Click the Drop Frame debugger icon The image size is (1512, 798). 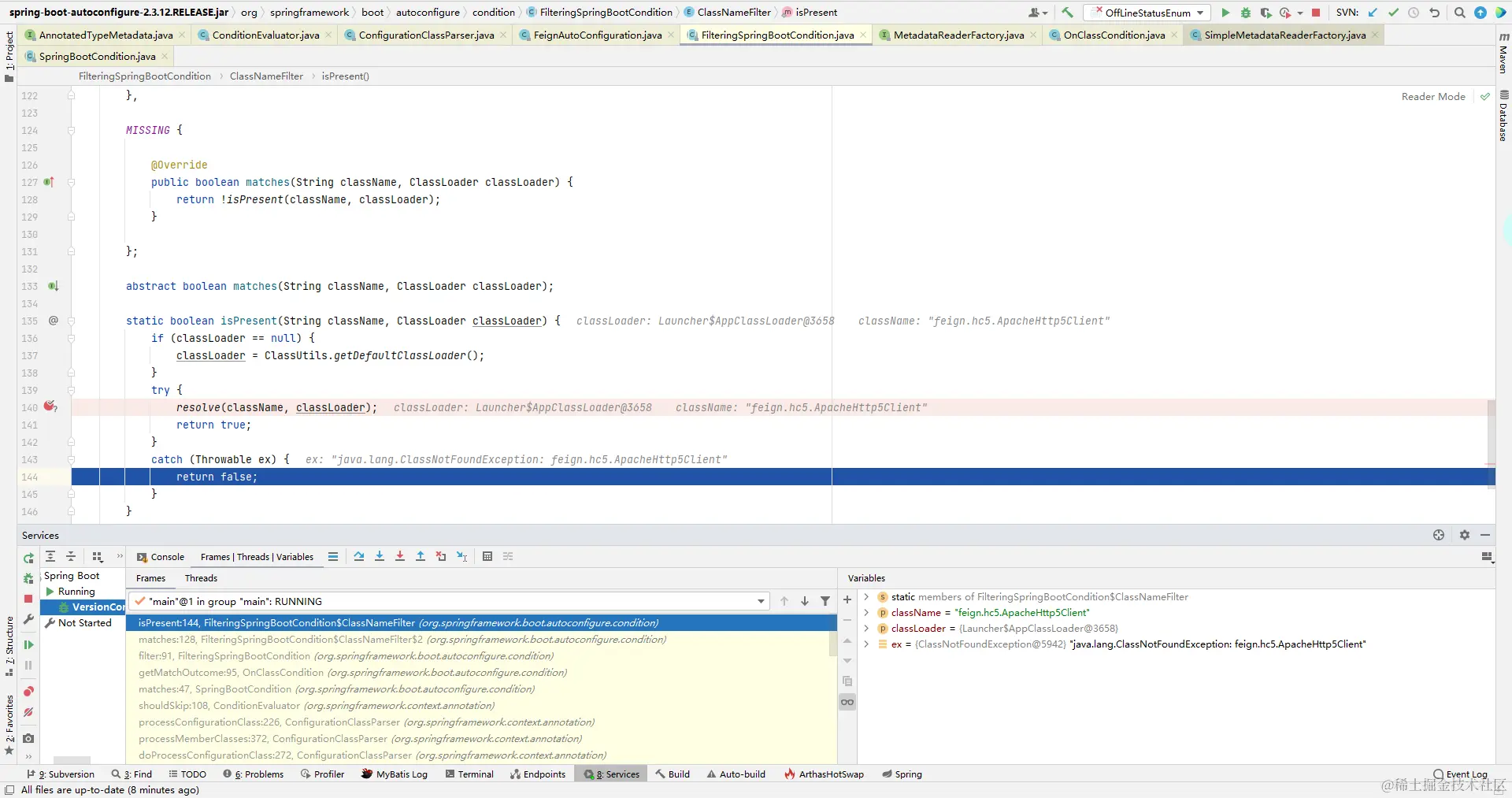[441, 556]
